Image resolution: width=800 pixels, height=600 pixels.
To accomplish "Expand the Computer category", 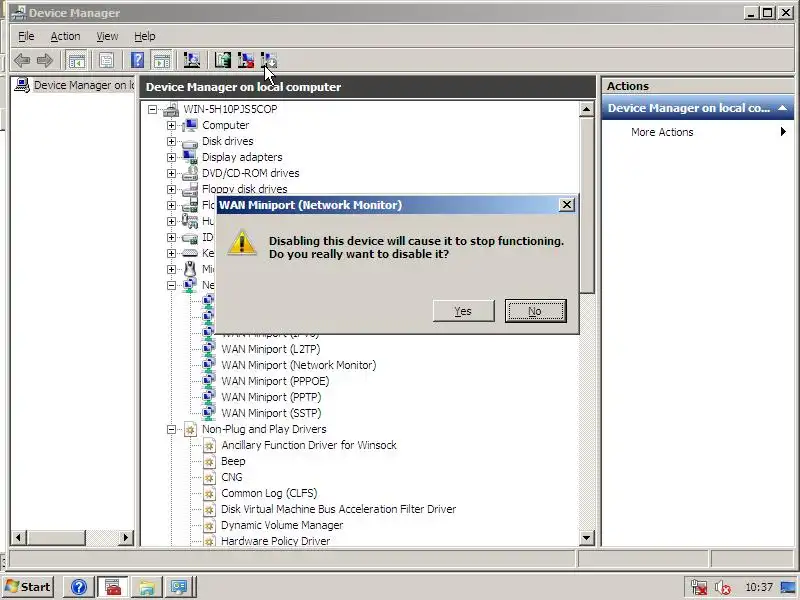I will [171, 125].
